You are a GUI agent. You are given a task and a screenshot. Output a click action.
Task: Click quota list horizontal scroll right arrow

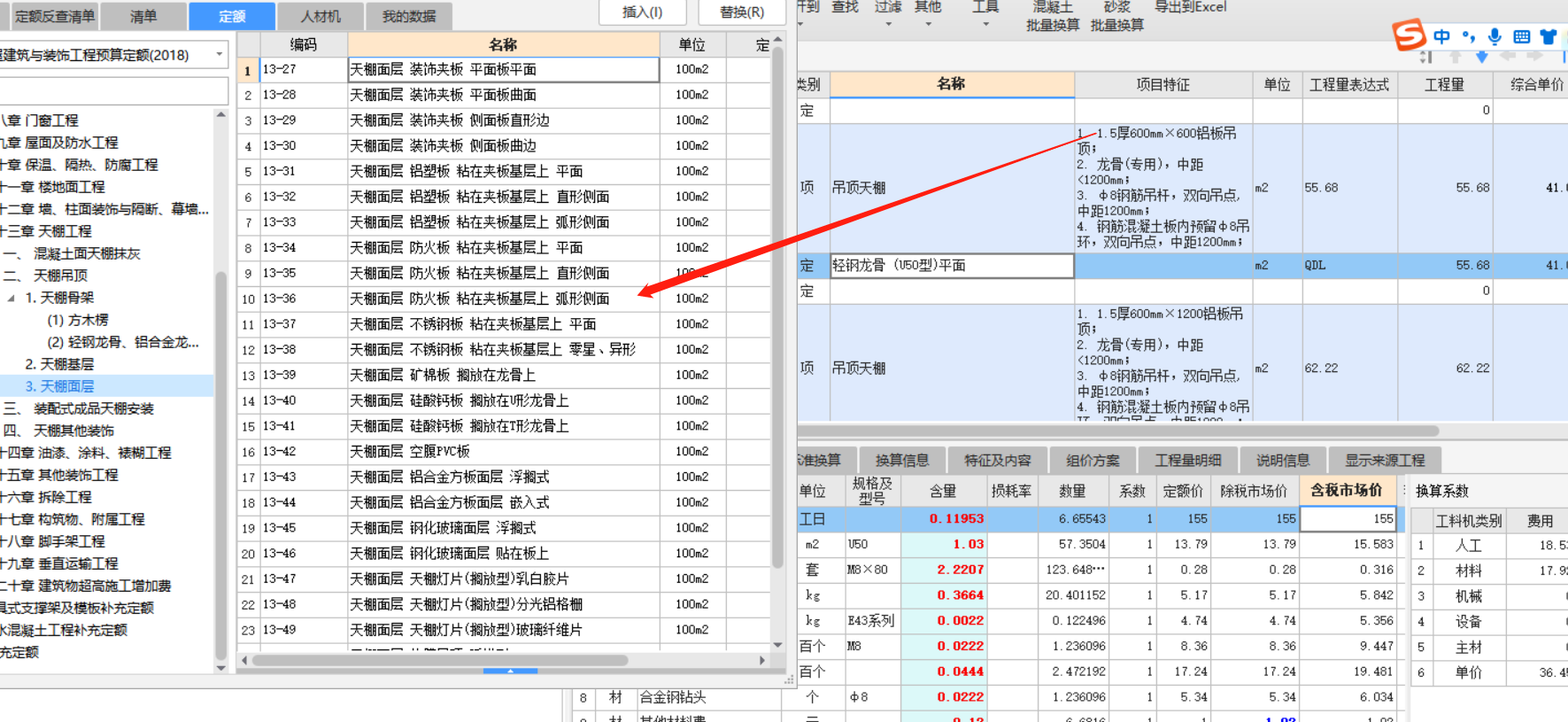click(x=762, y=660)
